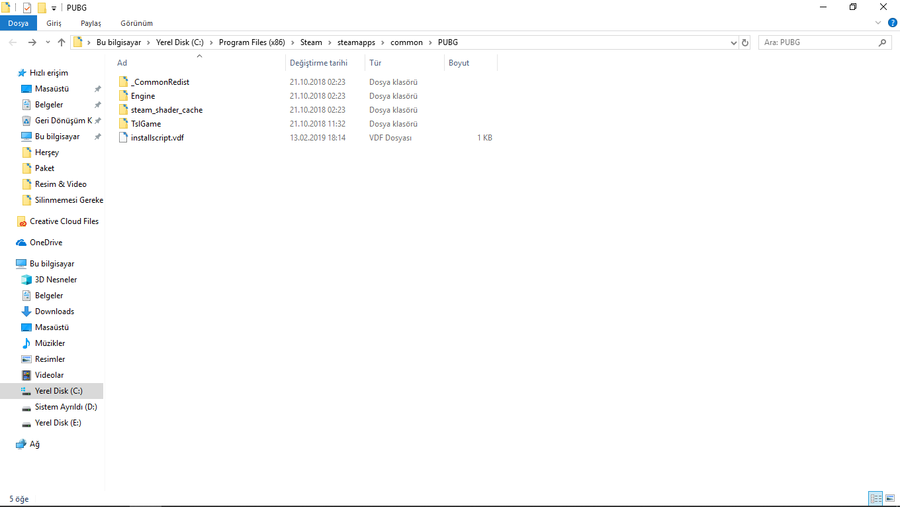This screenshot has width=900, height=507.
Task: Click the Resimler icon
Action: click(x=26, y=359)
